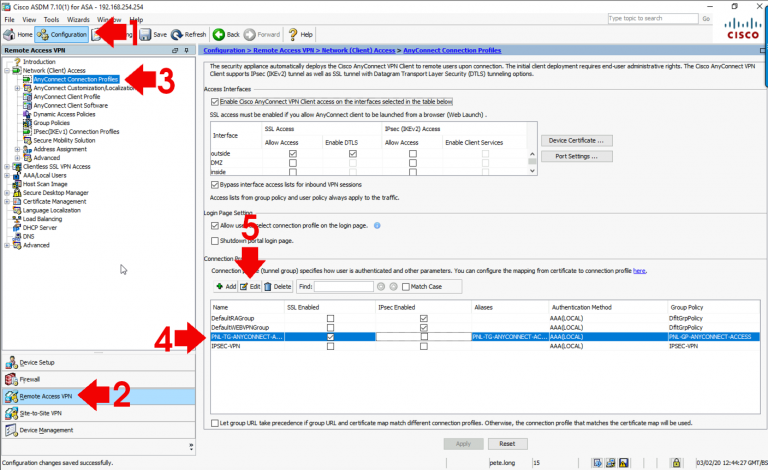Click the warning status bar icon
This screenshot has width=768, height=470.
click(624, 463)
